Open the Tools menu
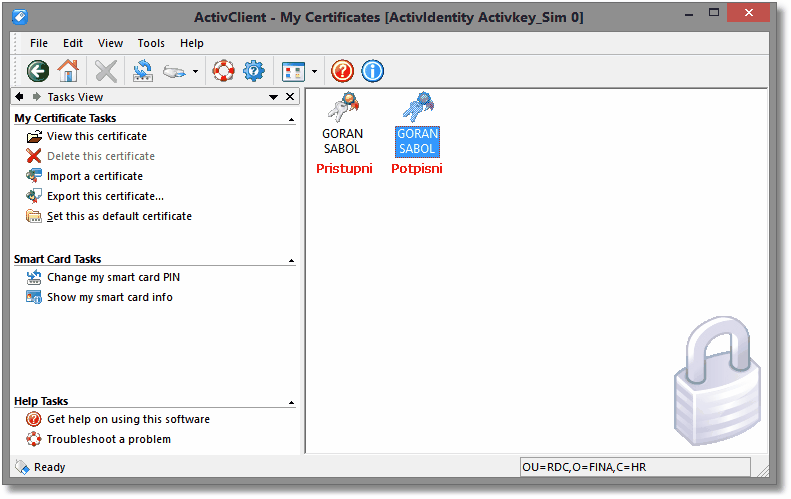Viewport: 791px width, 499px height. 151,43
